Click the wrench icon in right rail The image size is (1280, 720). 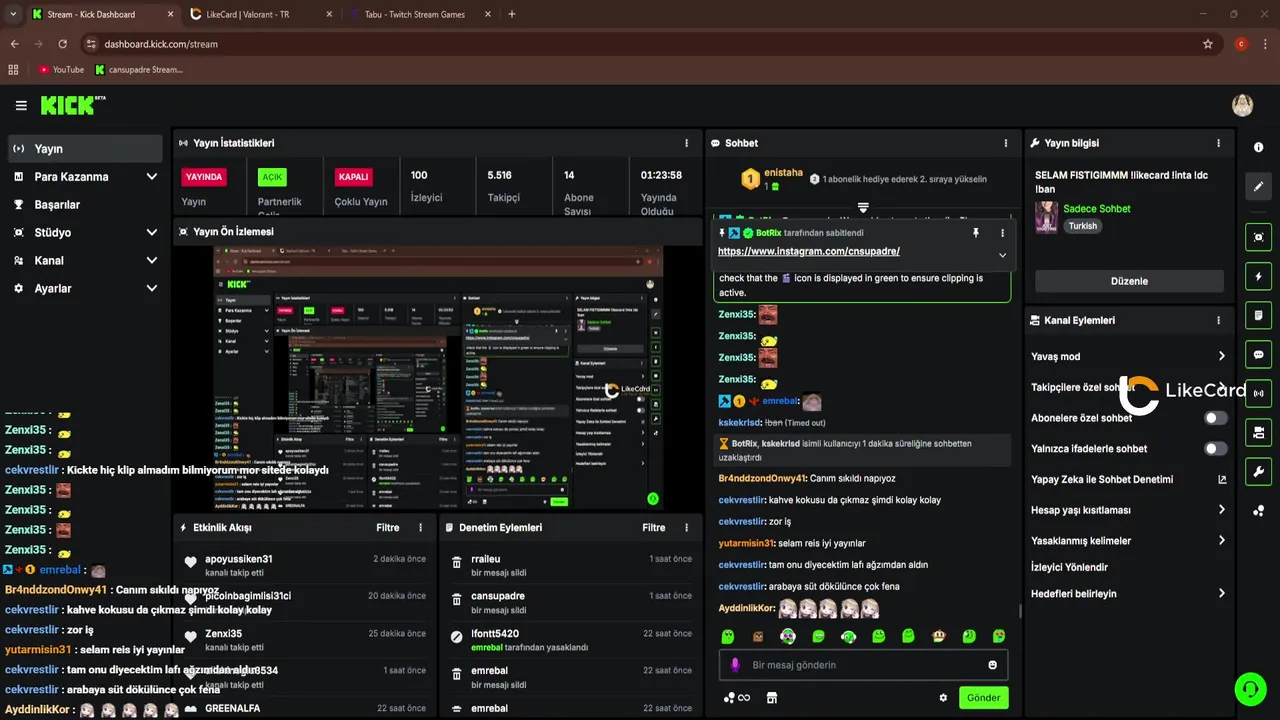[x=1258, y=471]
